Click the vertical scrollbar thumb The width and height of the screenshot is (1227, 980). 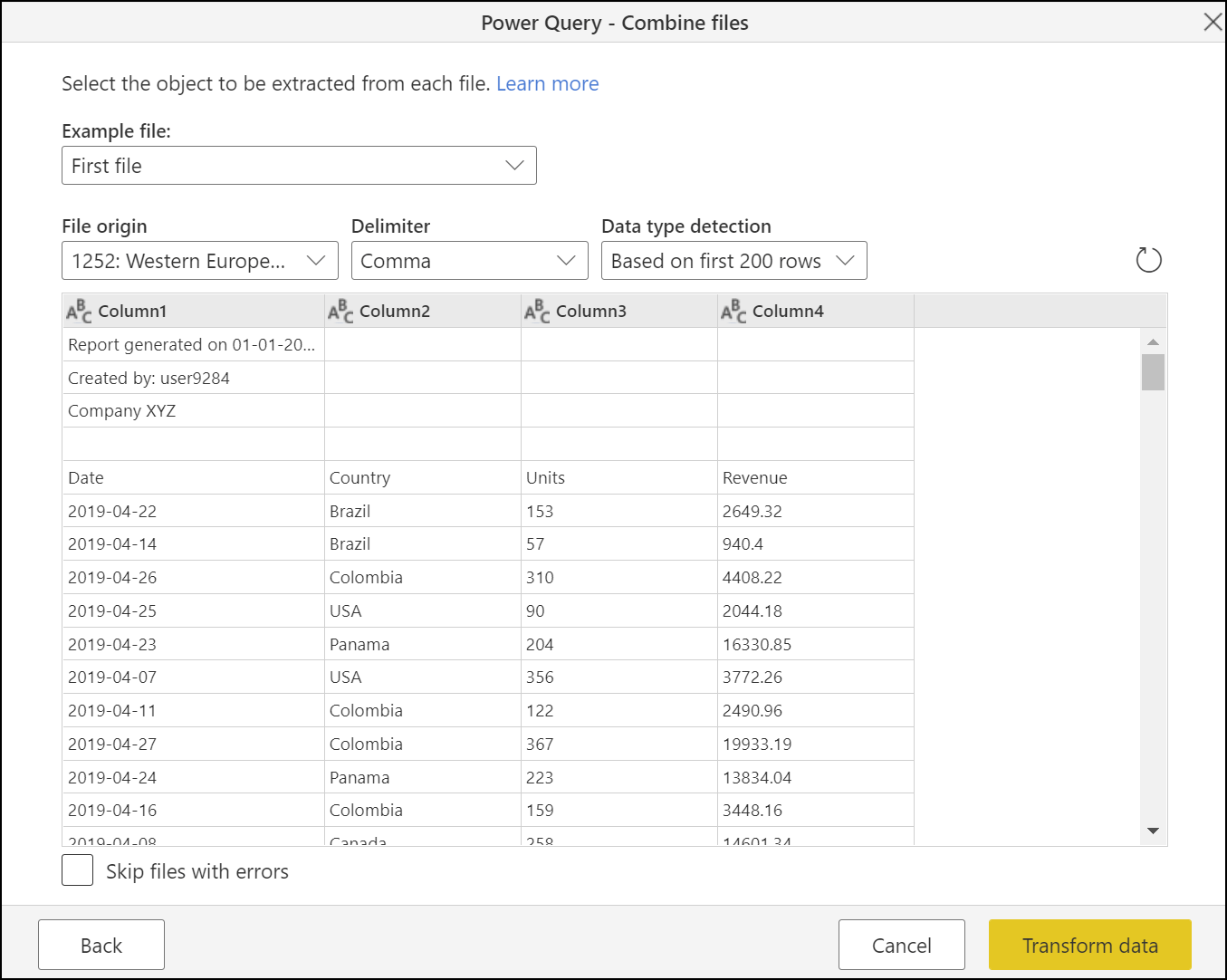click(1152, 373)
